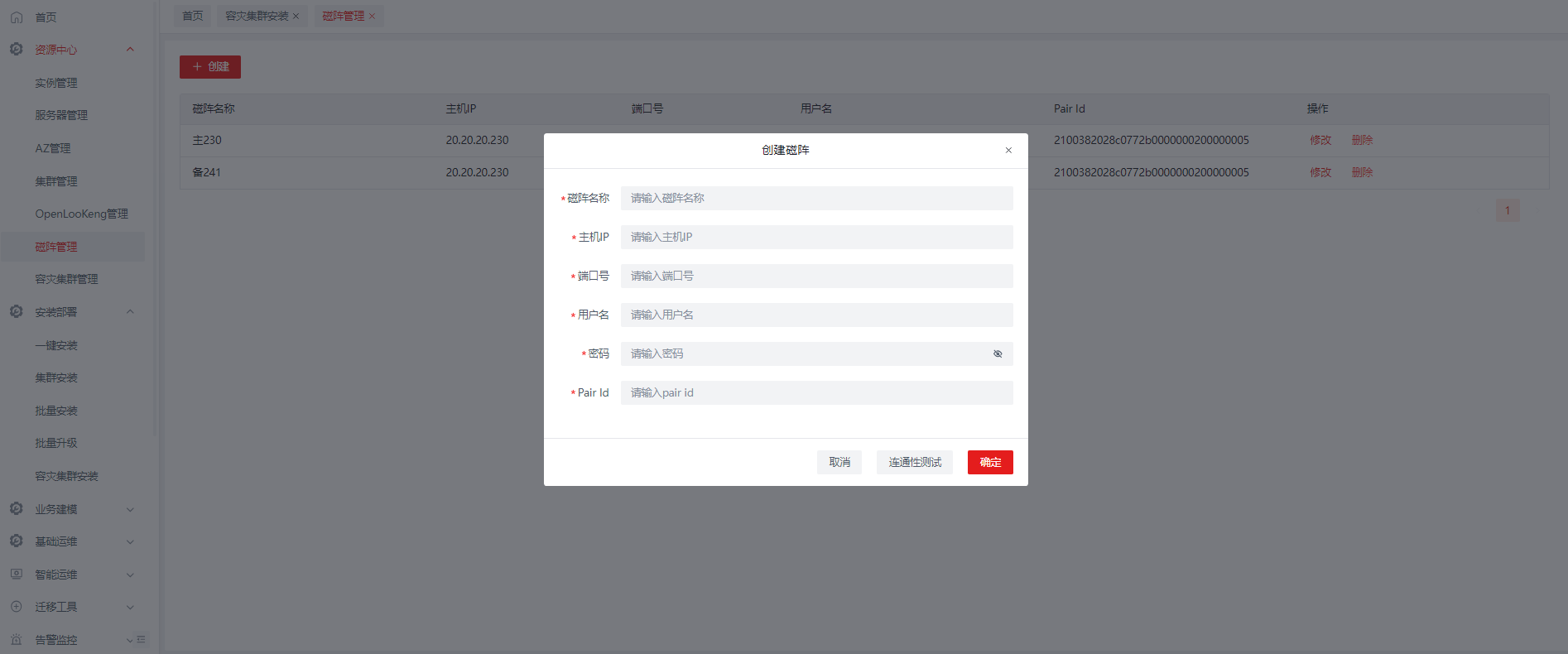Click into the Pair Id input field
Viewport: 1568px width, 654px height.
coord(816,392)
